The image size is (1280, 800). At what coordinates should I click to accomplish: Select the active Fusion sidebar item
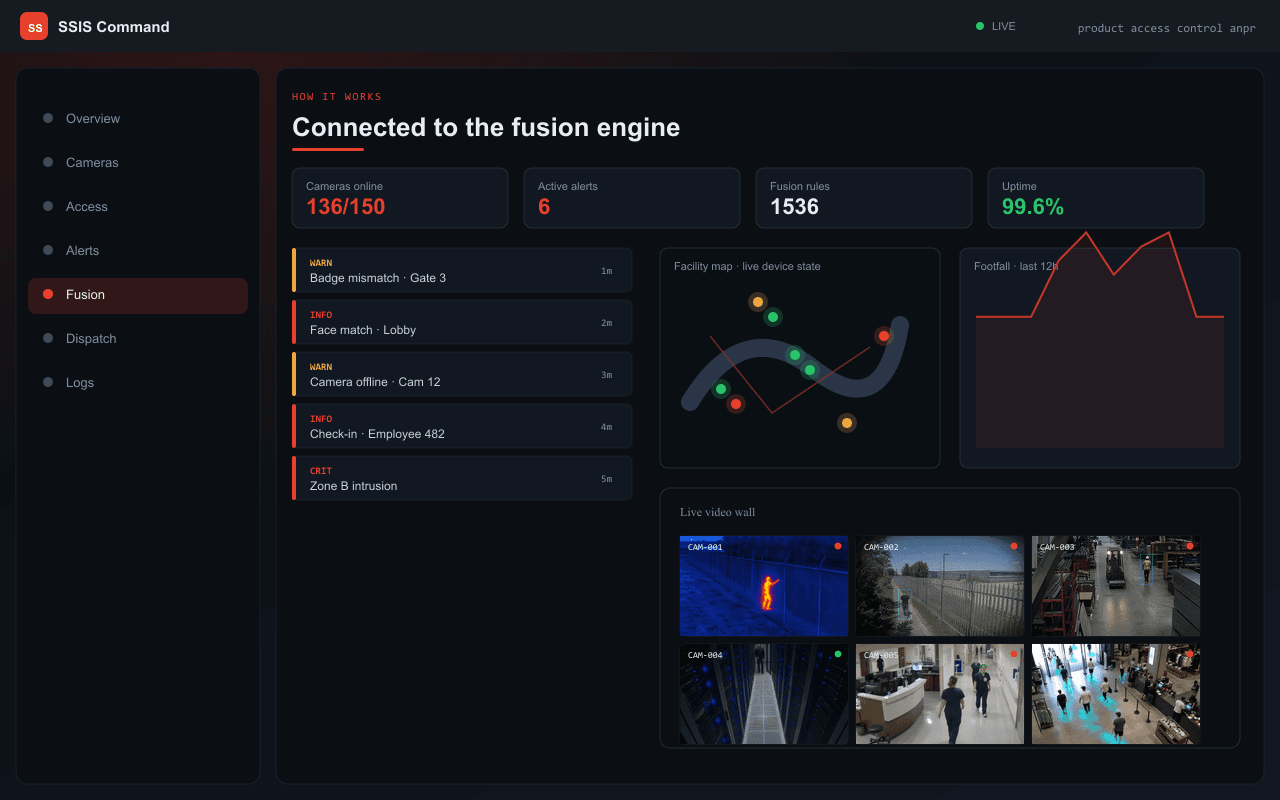[x=138, y=294]
